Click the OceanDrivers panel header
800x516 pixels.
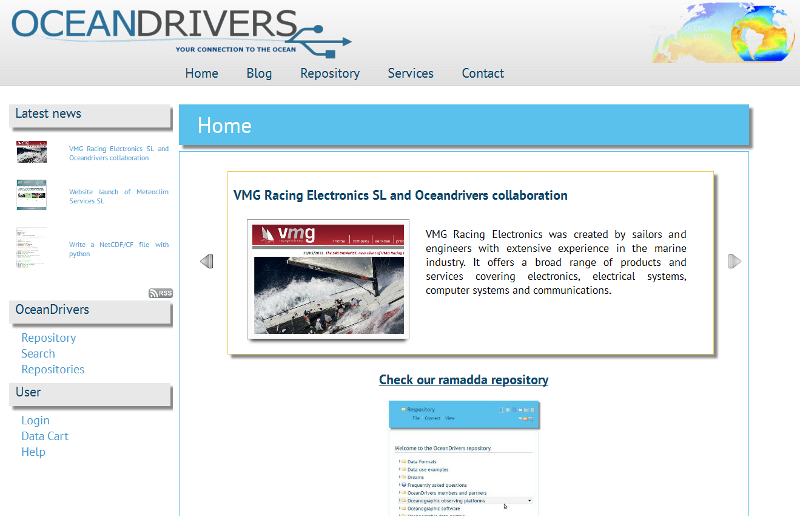[90, 311]
